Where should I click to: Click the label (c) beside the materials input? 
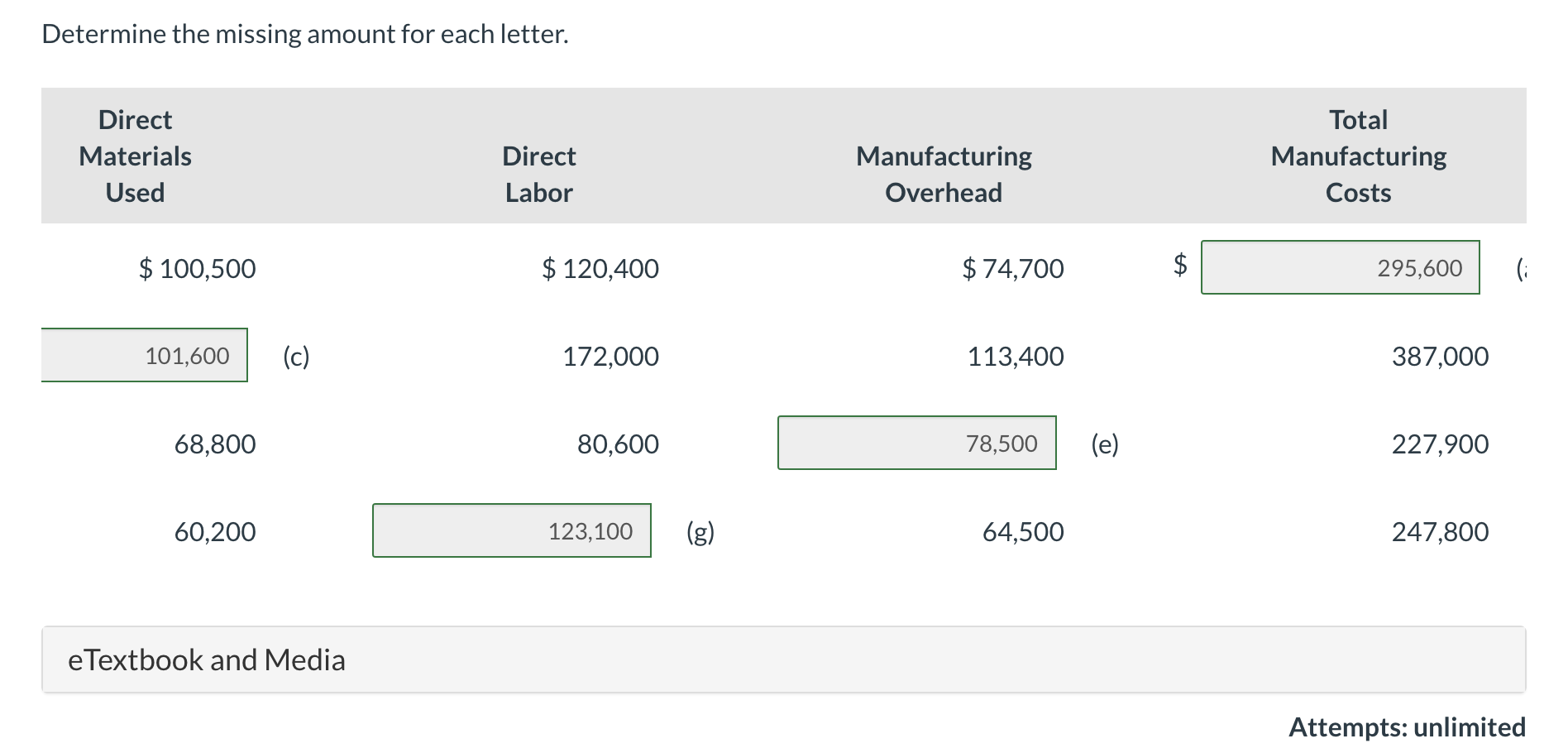[x=295, y=355]
